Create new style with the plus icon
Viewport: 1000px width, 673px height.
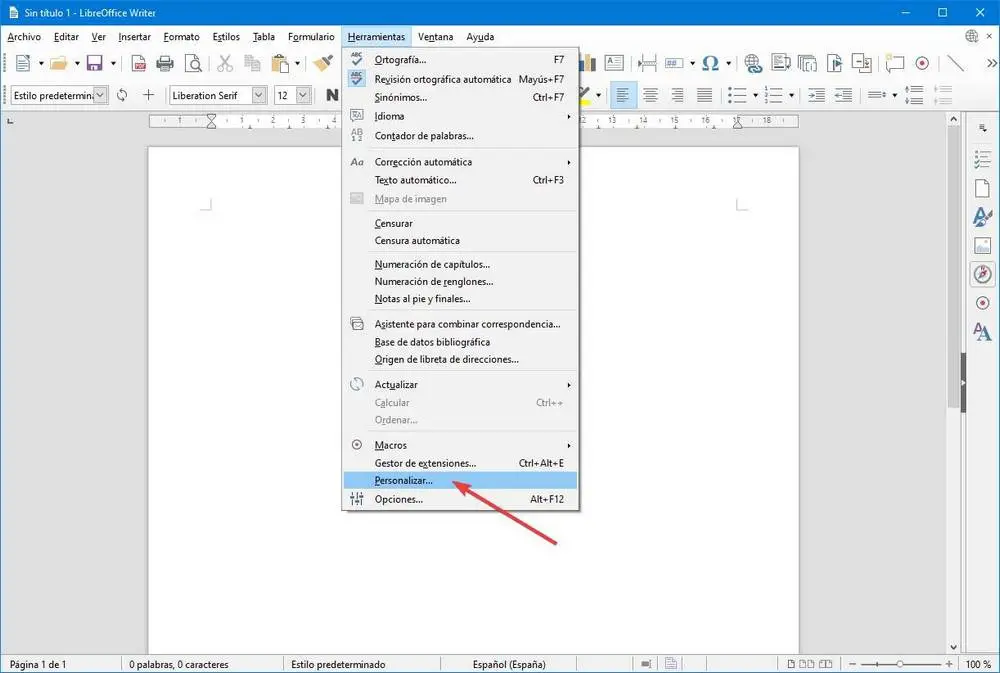pyautogui.click(x=149, y=95)
